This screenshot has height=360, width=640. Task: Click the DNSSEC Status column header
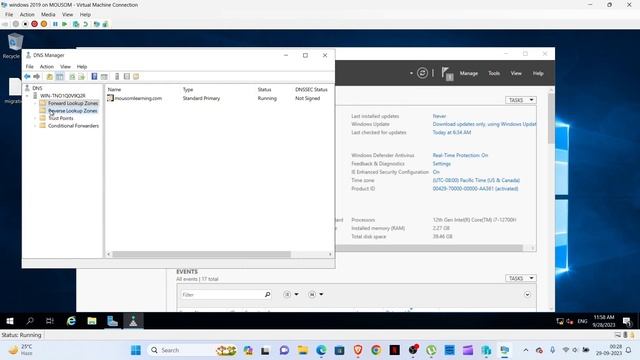coord(311,89)
